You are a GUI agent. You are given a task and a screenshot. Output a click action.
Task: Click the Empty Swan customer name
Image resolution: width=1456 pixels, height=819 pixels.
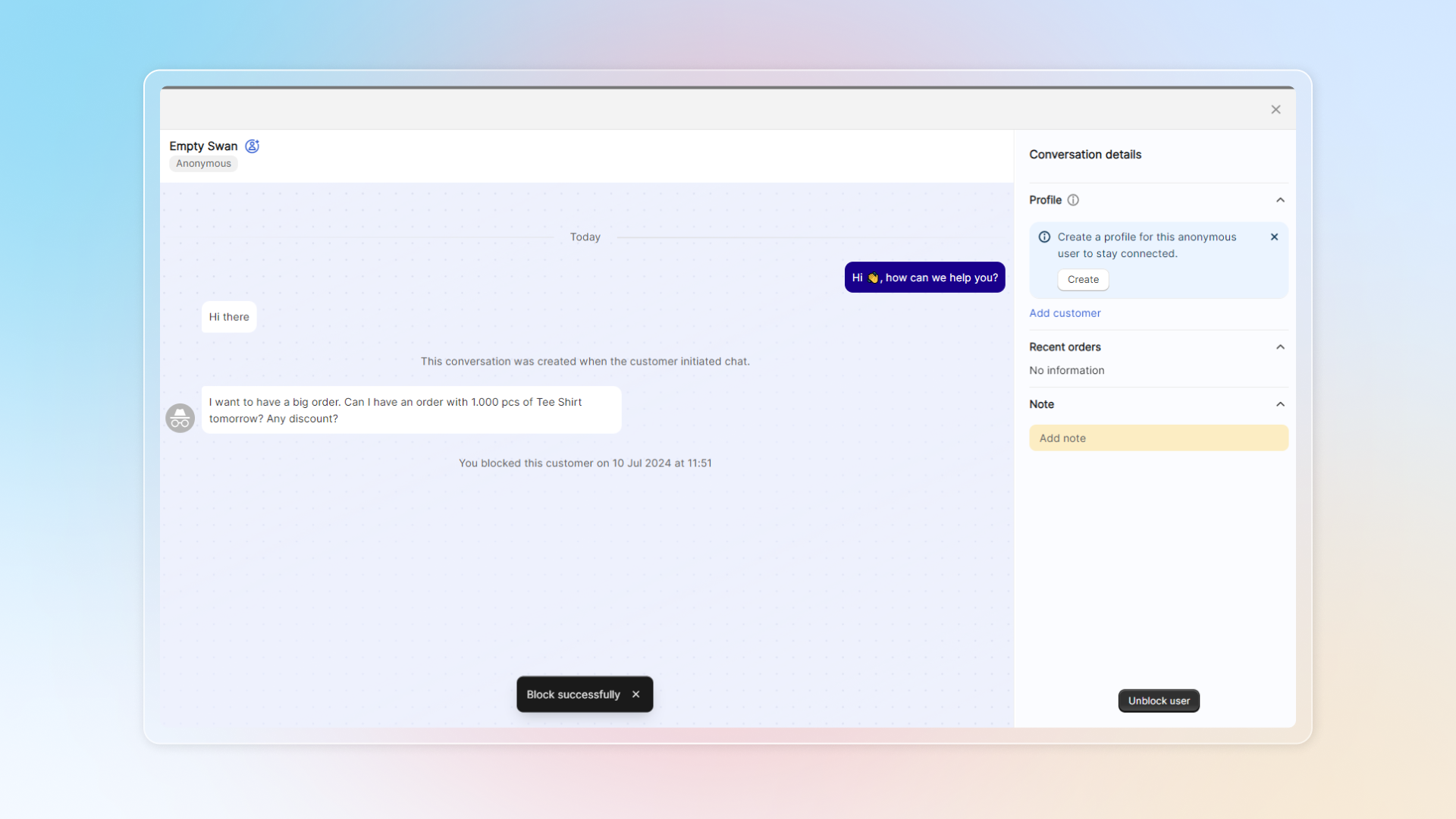(203, 146)
